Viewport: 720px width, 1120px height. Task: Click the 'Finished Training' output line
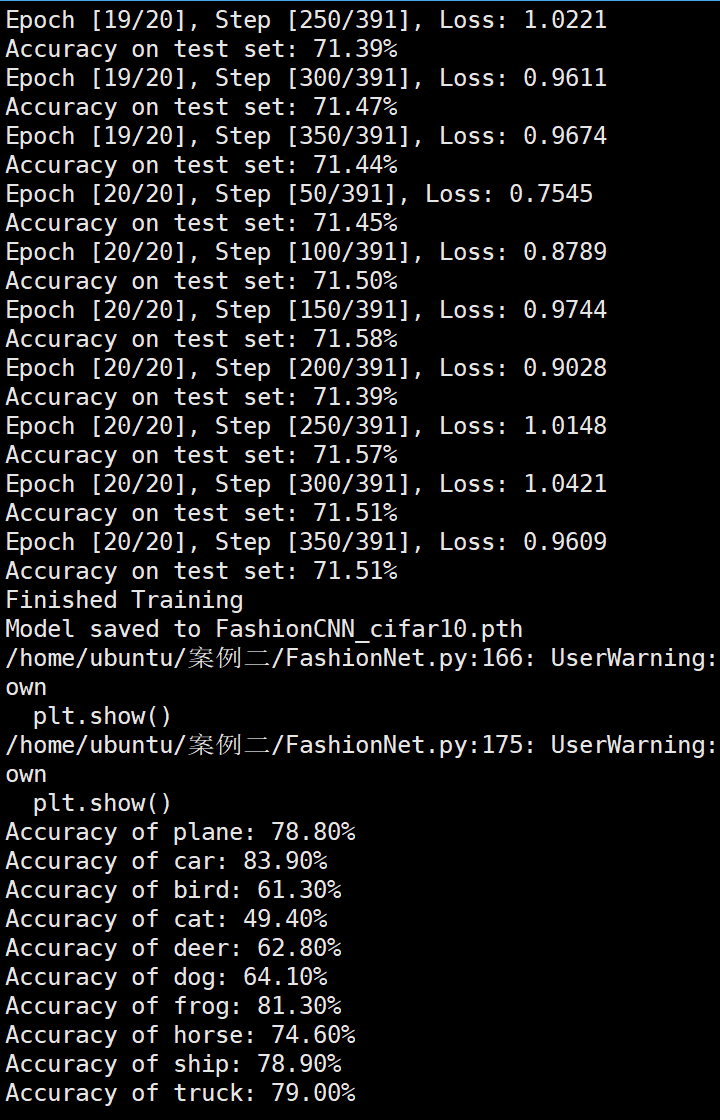pos(124,600)
